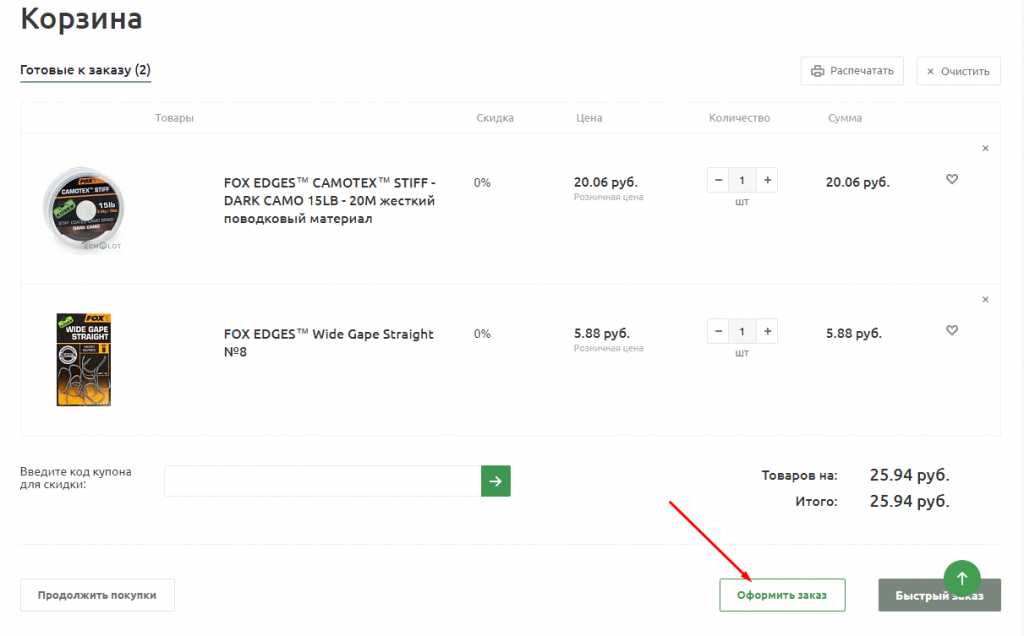Click Оформить заказ button
This screenshot has height=636, width=1024.
click(x=782, y=595)
